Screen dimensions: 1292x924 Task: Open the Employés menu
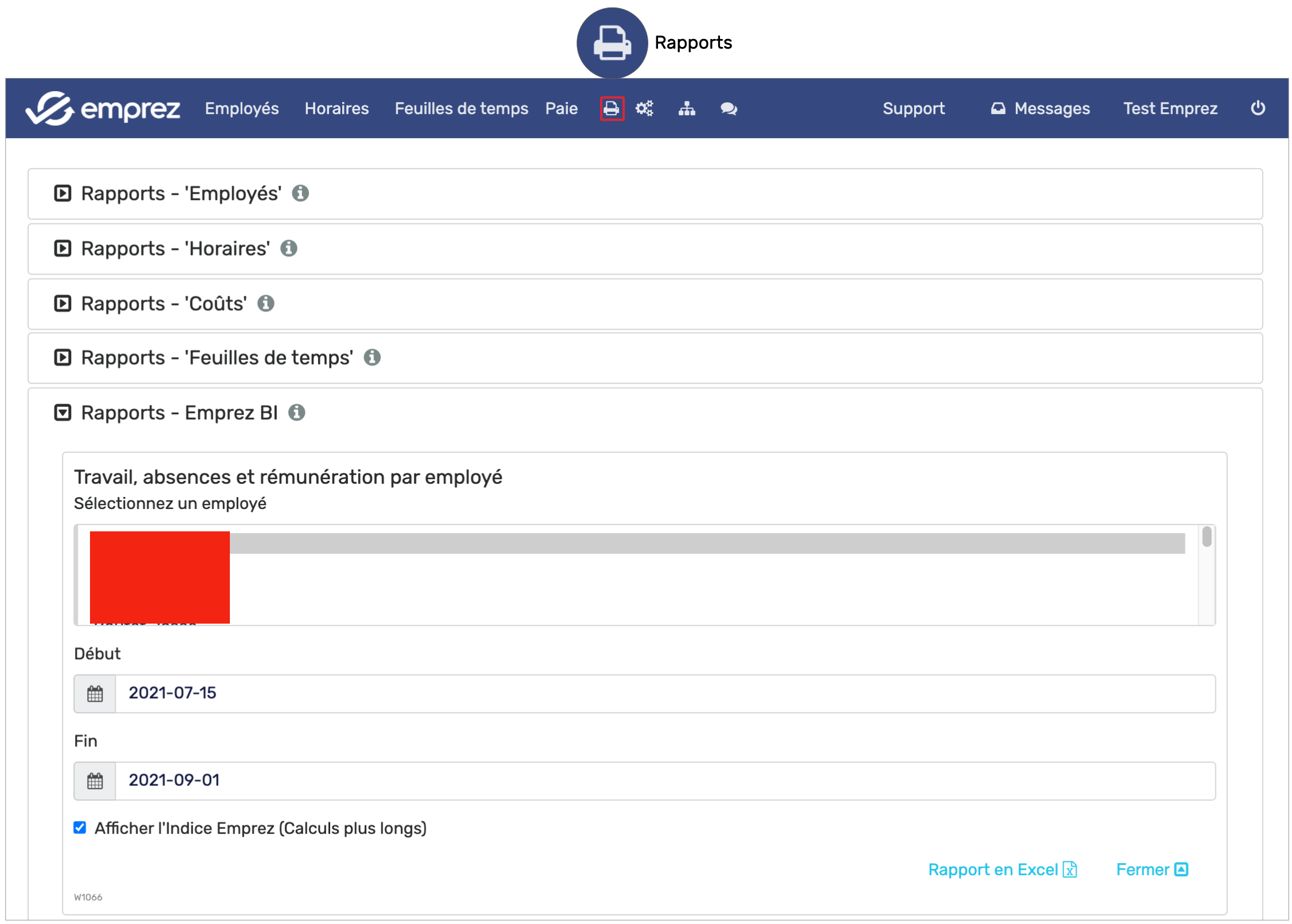click(x=241, y=108)
